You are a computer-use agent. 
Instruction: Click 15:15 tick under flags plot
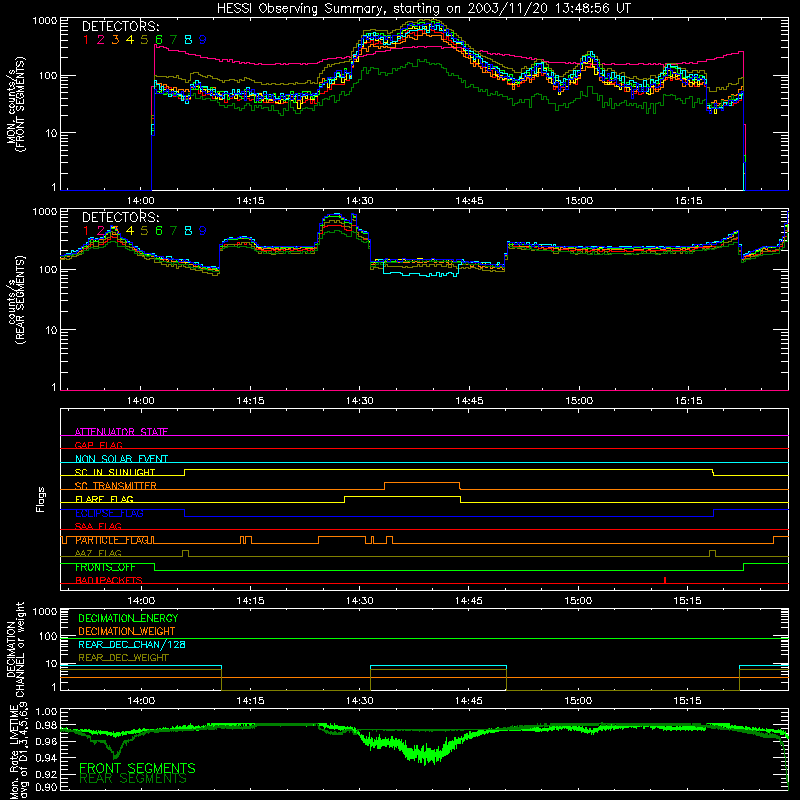tap(687, 601)
